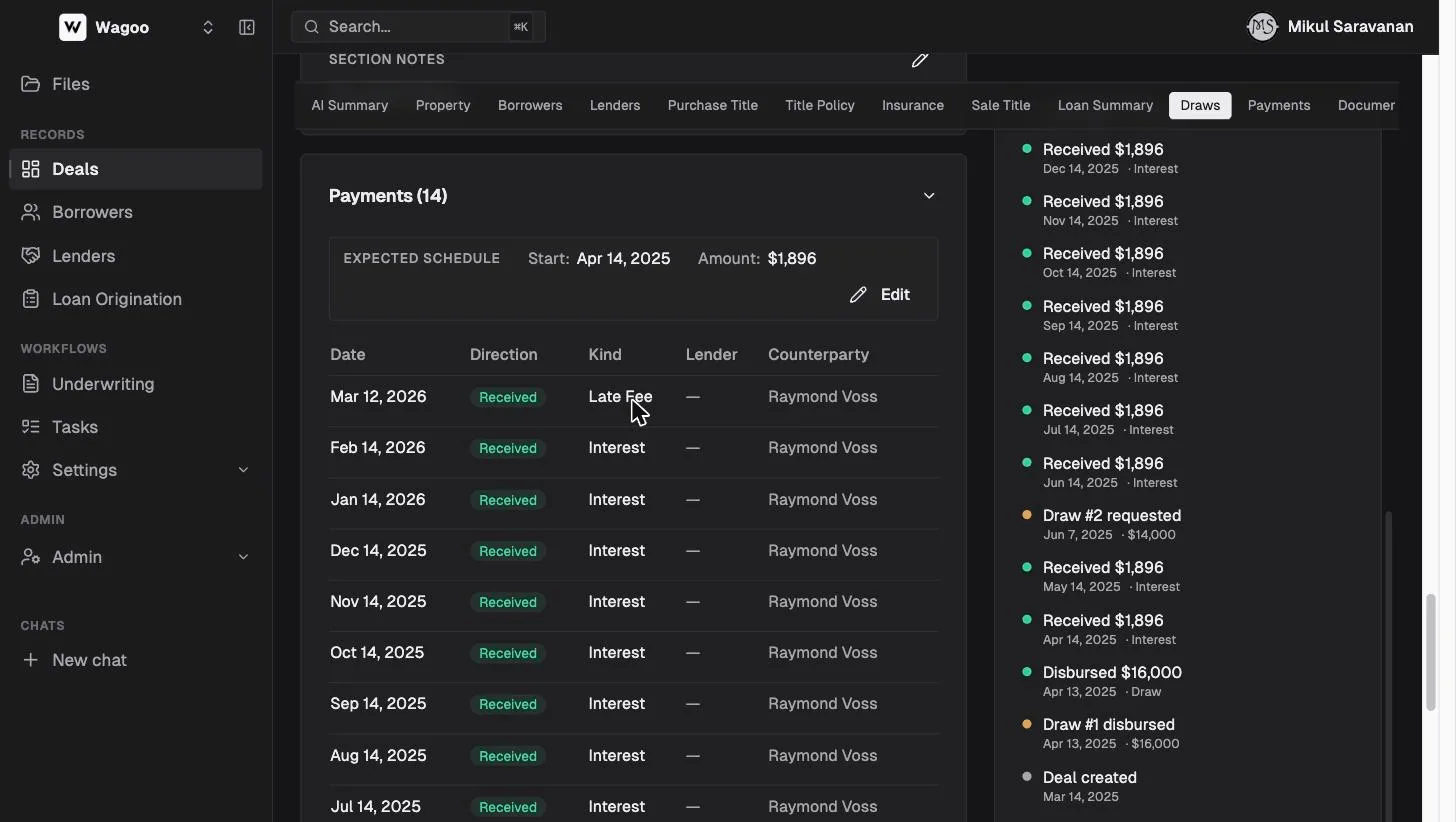This screenshot has width=1456, height=822.
Task: Open the Underwriting document icon
Action: point(31,384)
